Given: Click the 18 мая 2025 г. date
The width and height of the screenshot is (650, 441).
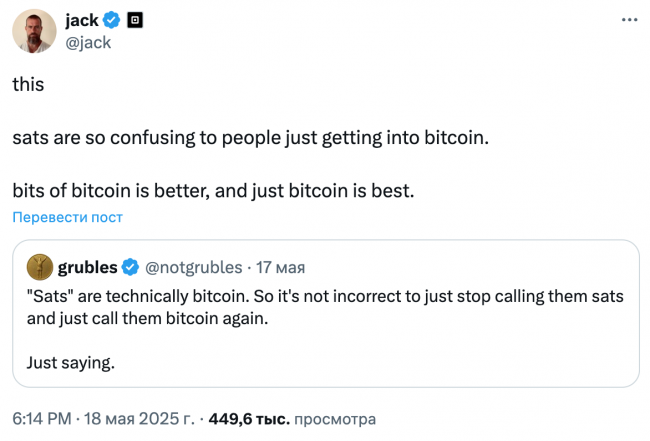Looking at the screenshot, I should click(x=139, y=419).
